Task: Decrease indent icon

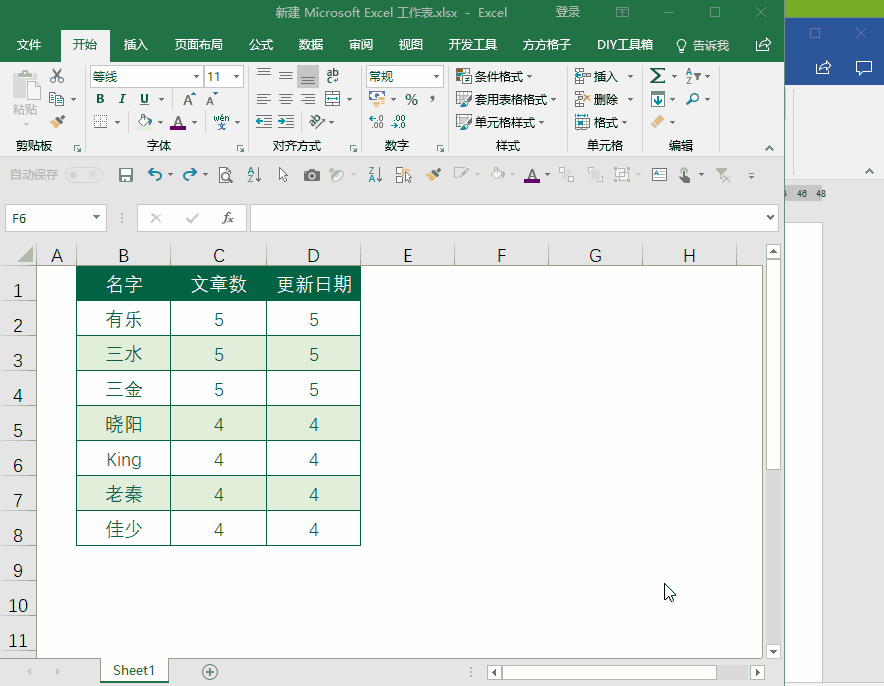Action: coord(263,122)
